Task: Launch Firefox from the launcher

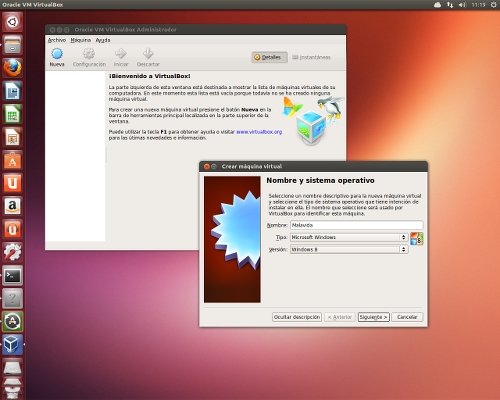Action: click(x=13, y=68)
